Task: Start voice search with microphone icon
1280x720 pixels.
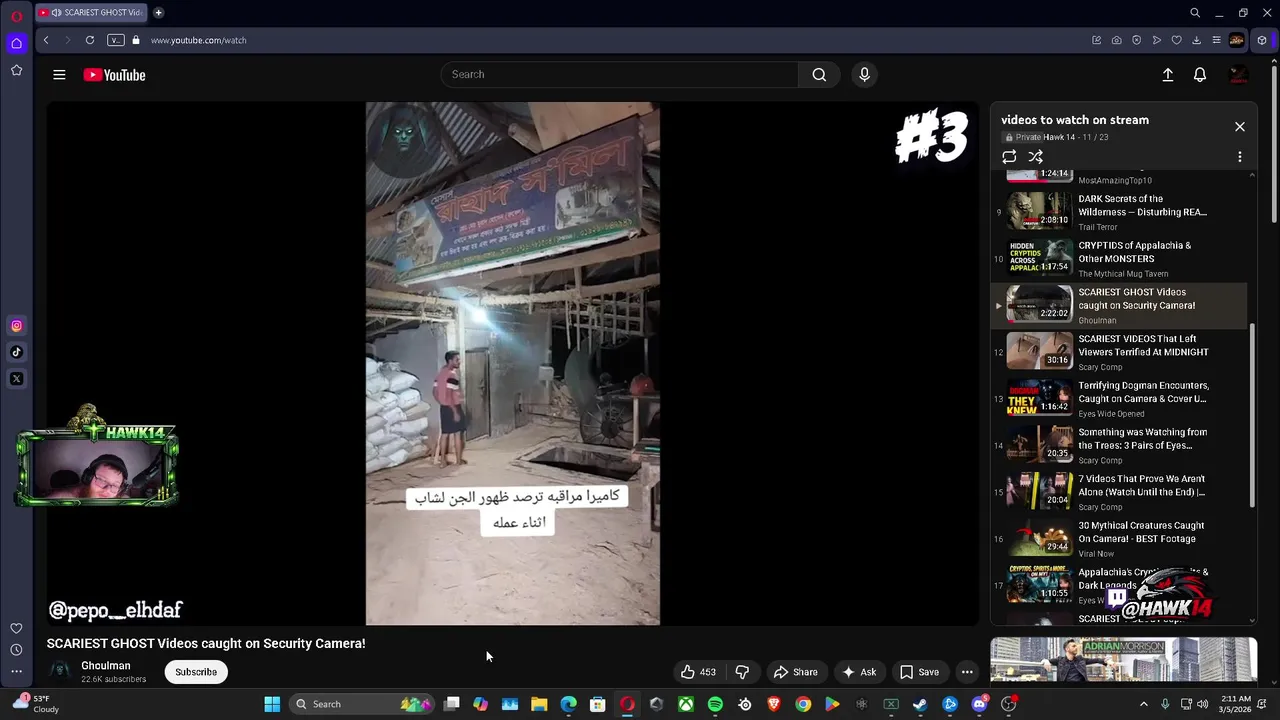Action: pyautogui.click(x=864, y=74)
